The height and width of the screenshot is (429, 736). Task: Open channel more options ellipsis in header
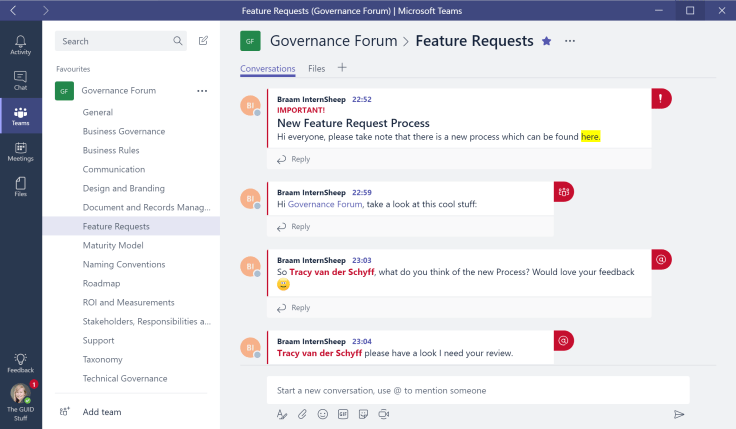coord(570,41)
